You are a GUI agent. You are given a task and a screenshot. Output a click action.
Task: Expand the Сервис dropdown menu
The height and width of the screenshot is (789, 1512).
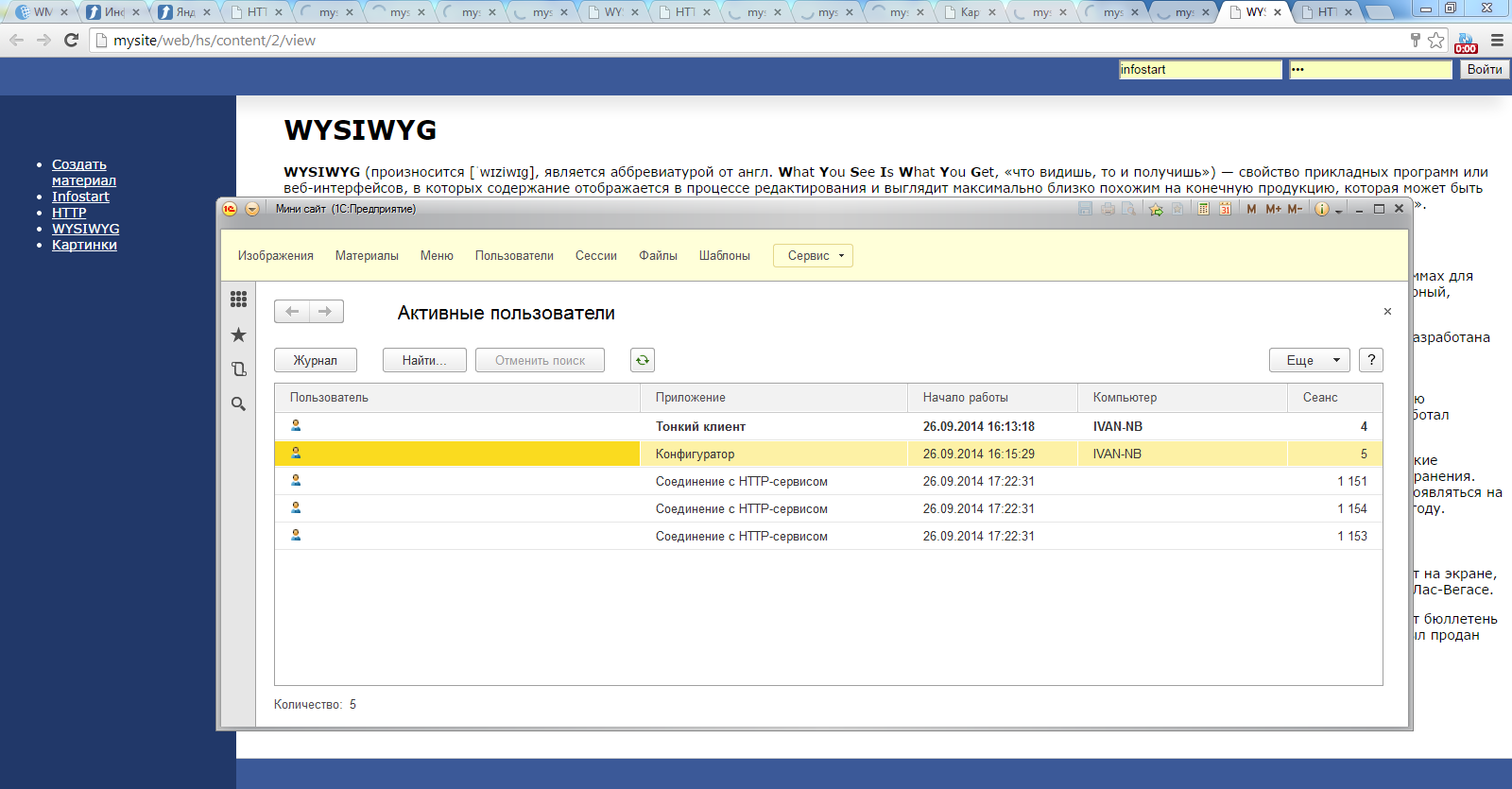[813, 255]
